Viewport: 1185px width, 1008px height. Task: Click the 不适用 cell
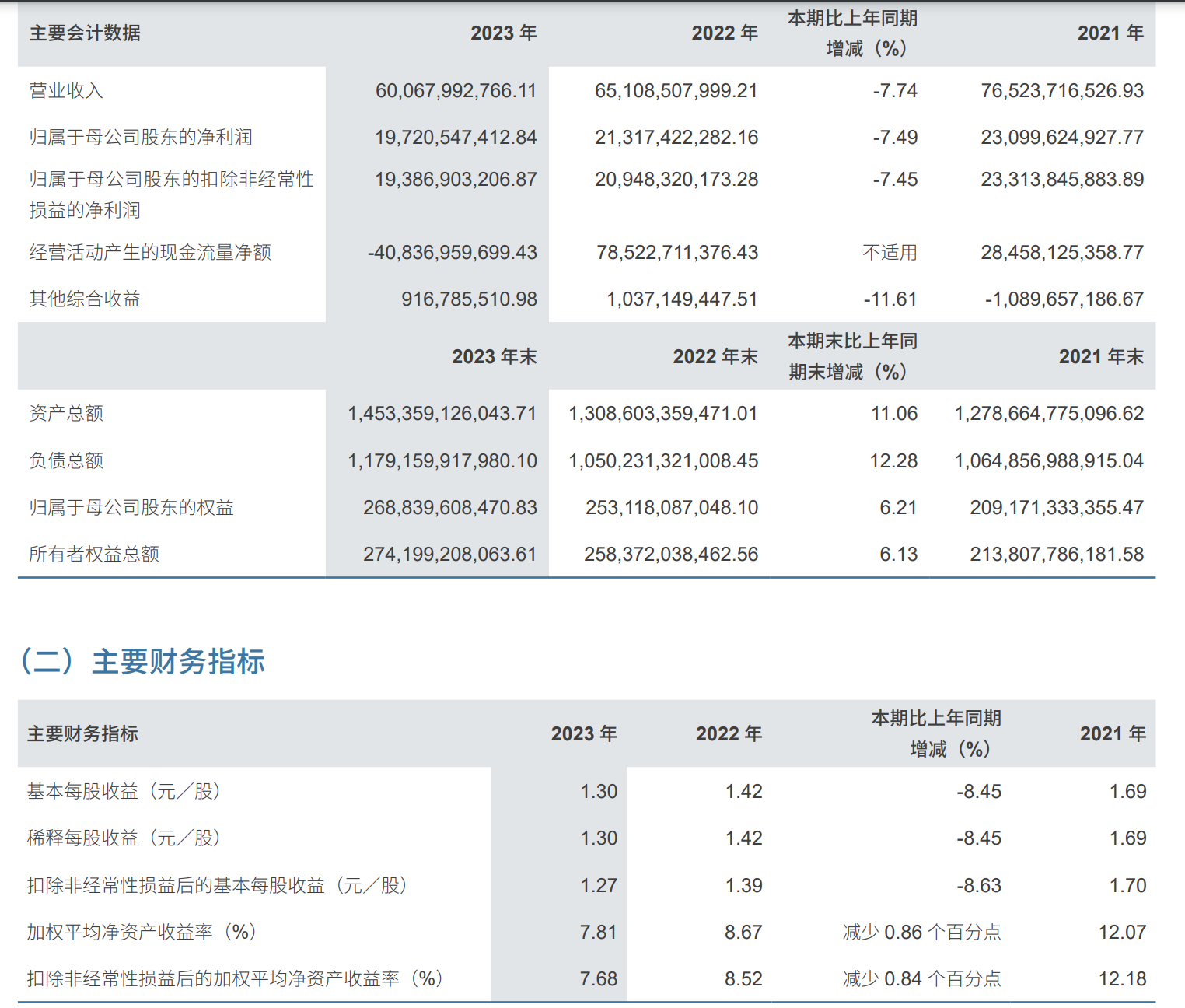[887, 252]
